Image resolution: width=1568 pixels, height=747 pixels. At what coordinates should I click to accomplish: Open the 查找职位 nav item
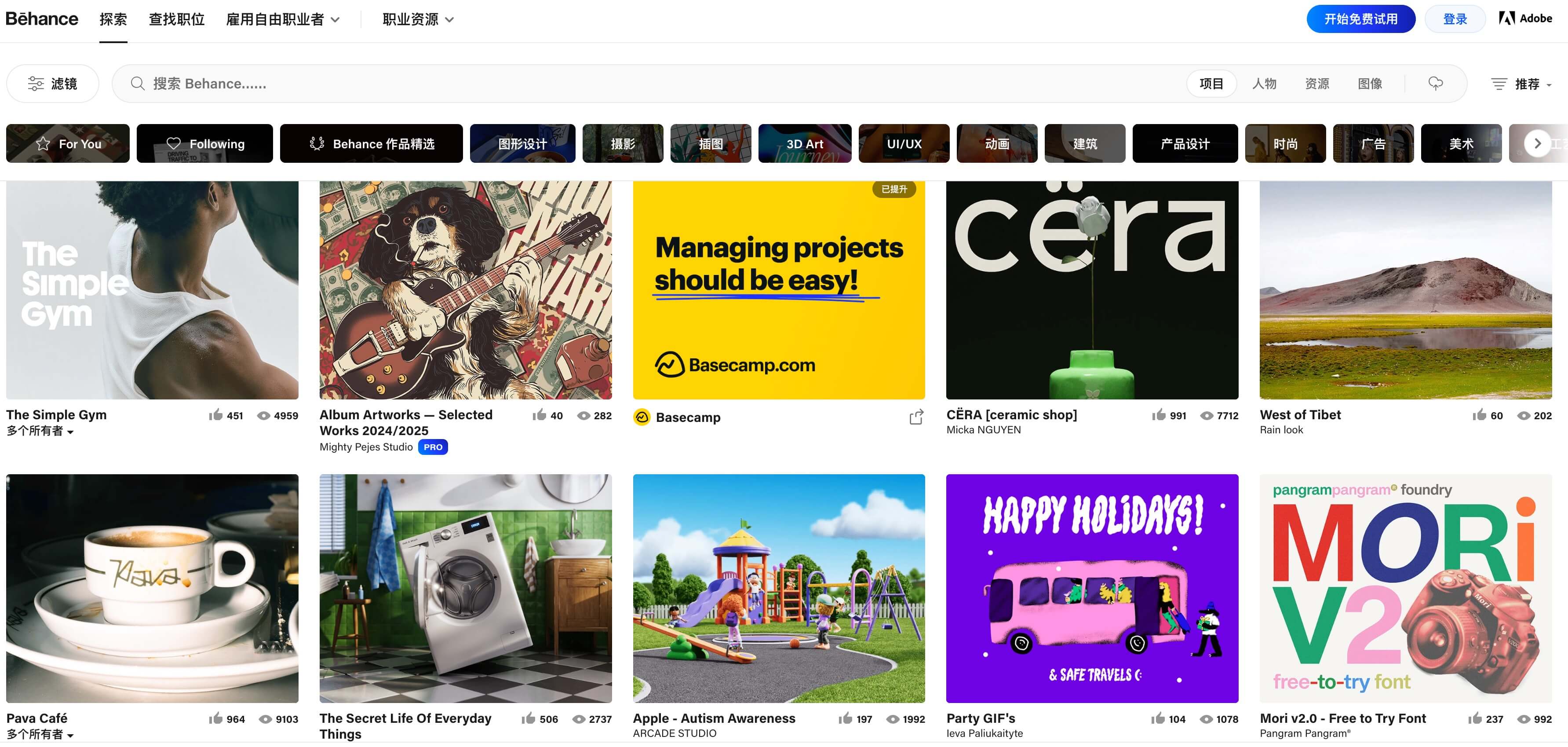176,19
